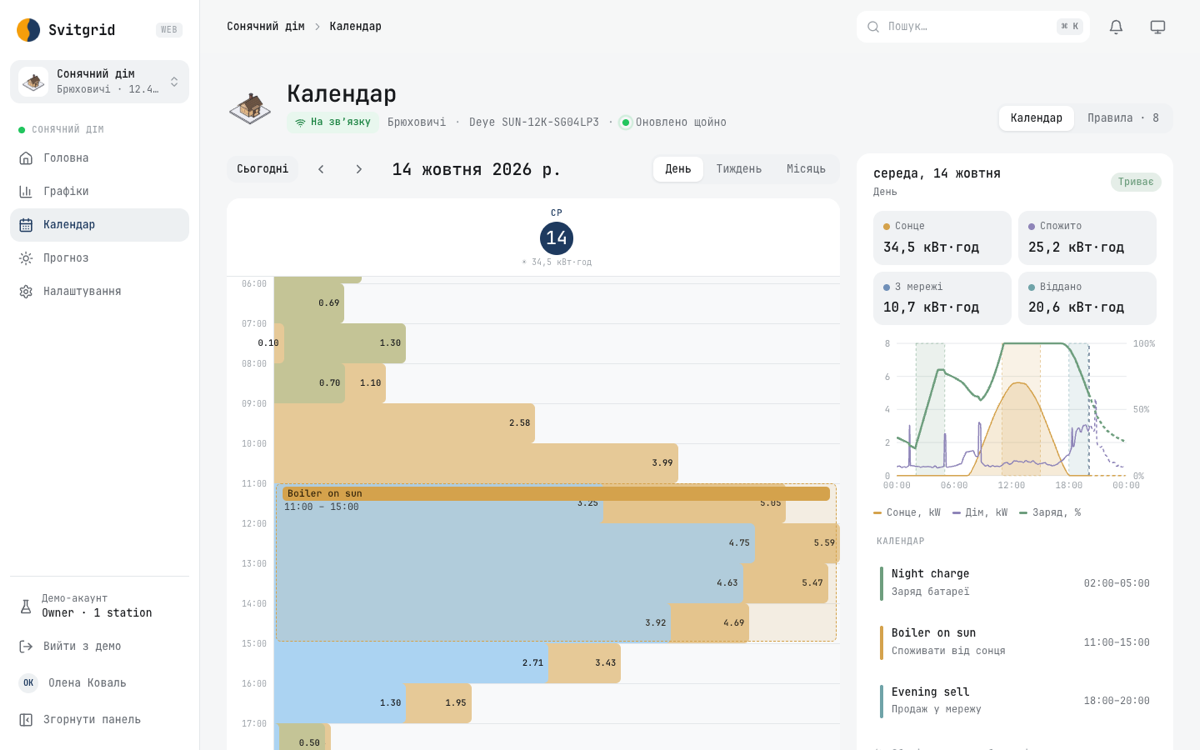Open Графіки in the sidebar
This screenshot has height=750, width=1200.
pos(99,191)
